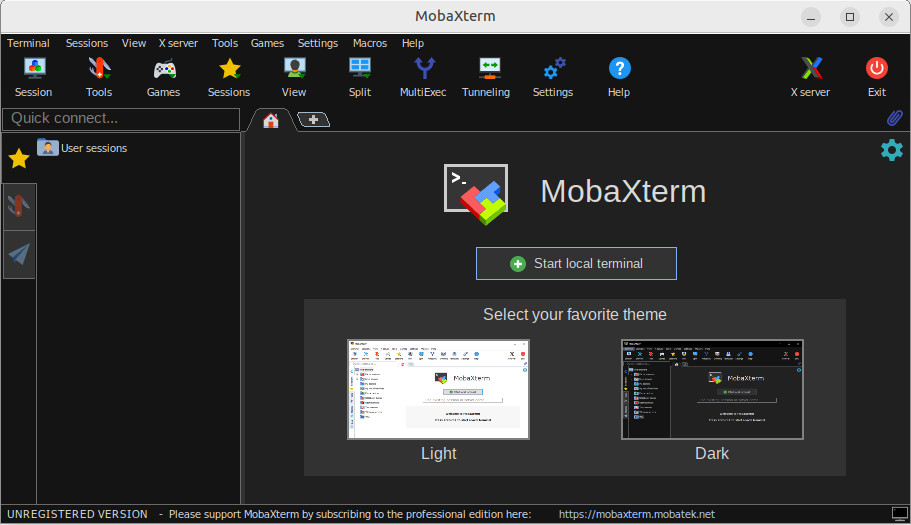Open the teal gear settings icon
This screenshot has height=525, width=911.
coord(892,150)
